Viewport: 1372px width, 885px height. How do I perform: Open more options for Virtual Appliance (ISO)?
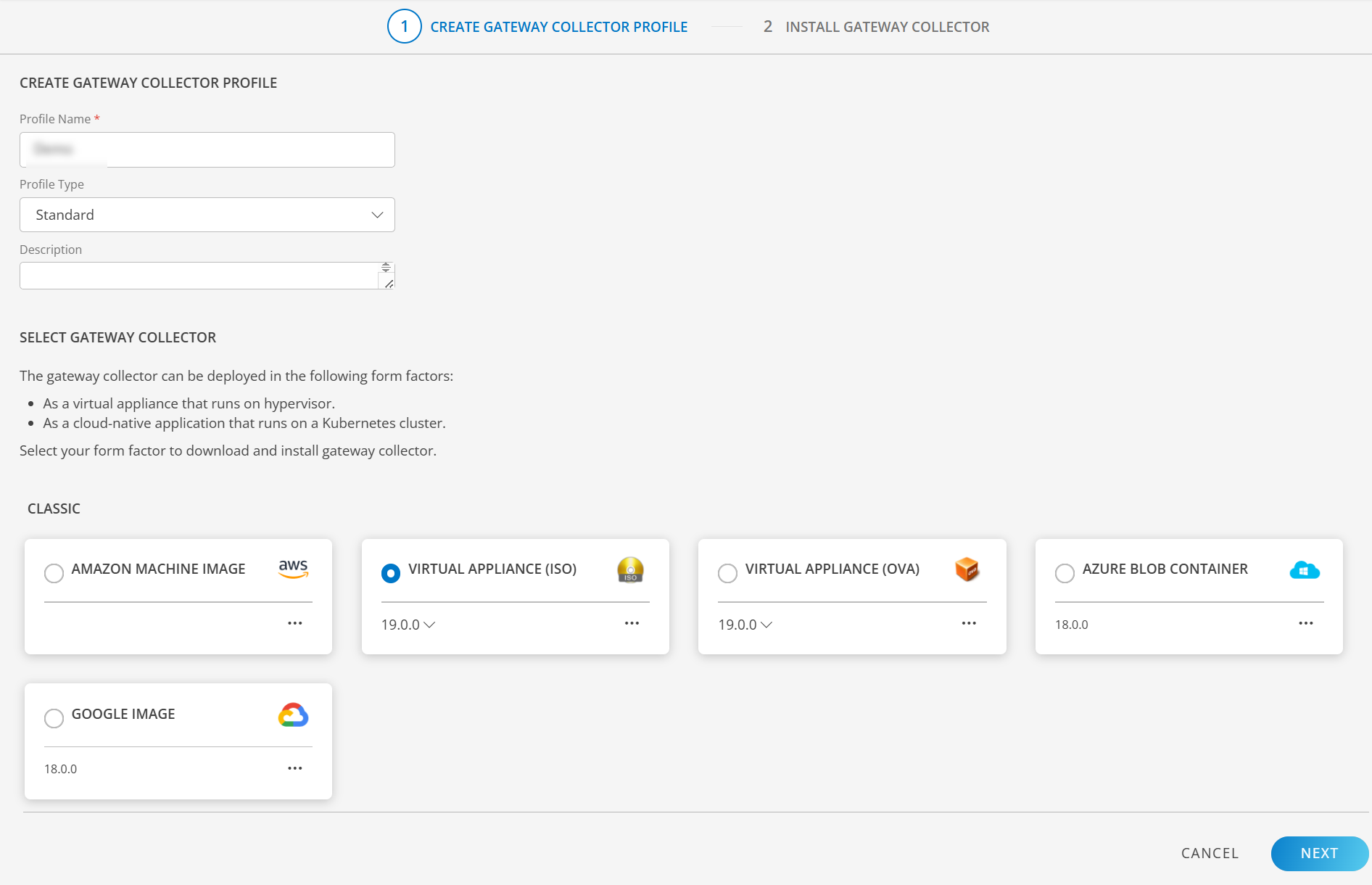coord(632,624)
